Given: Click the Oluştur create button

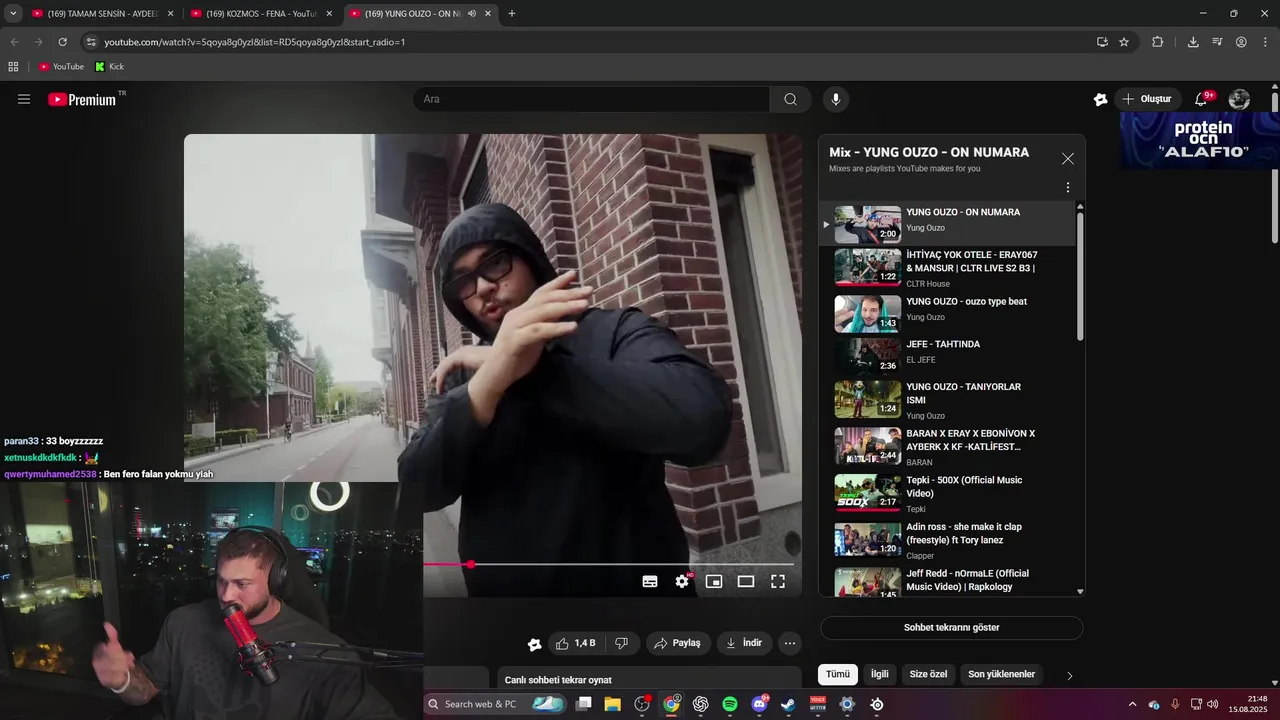Looking at the screenshot, I should (x=1146, y=99).
